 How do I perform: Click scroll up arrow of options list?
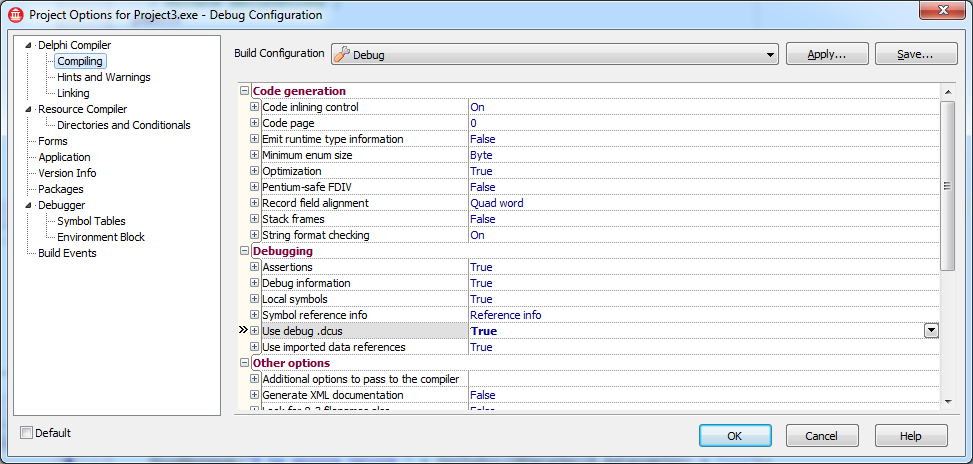click(x=948, y=92)
